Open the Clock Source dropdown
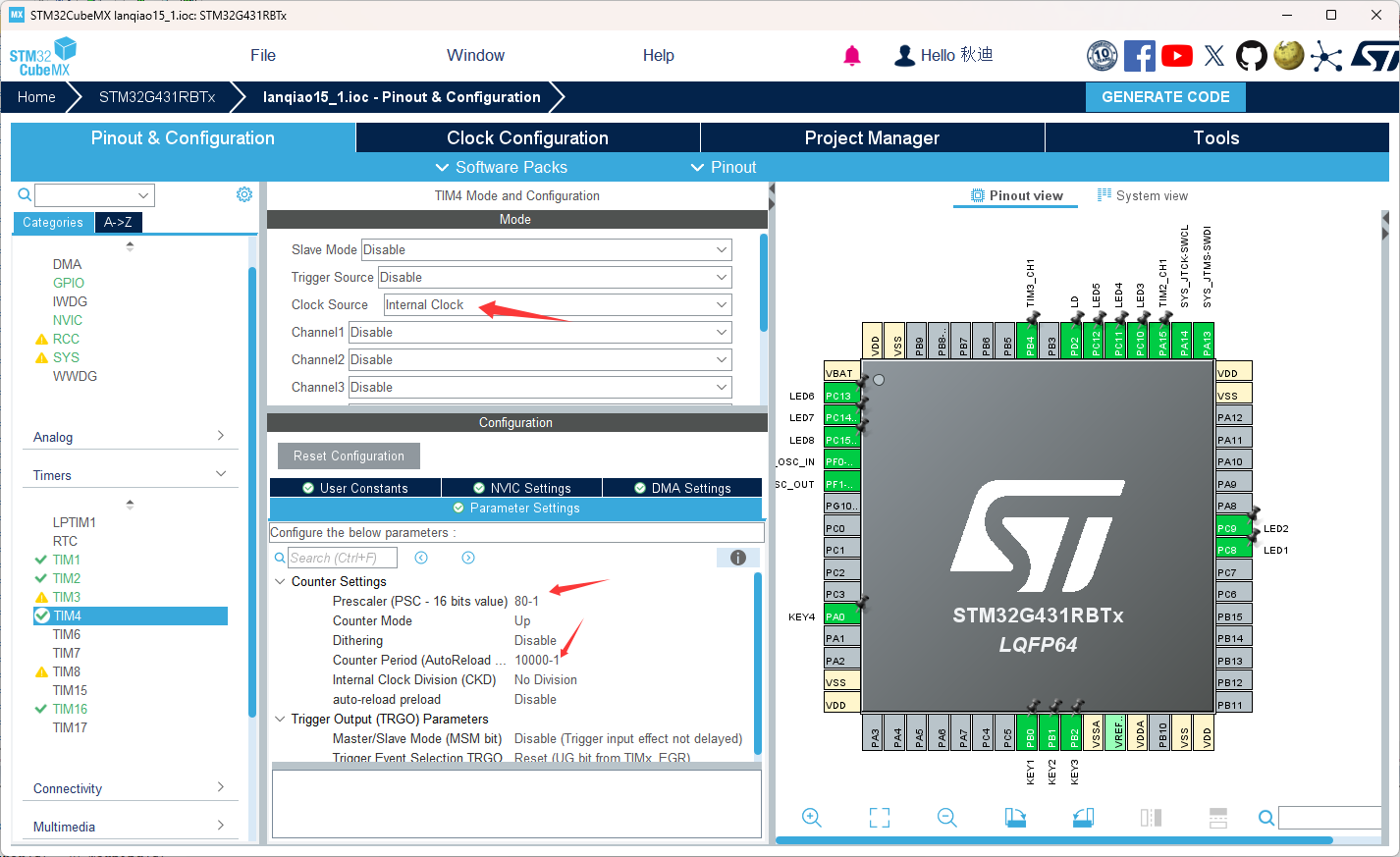Image resolution: width=1400 pixels, height=857 pixels. point(557,305)
